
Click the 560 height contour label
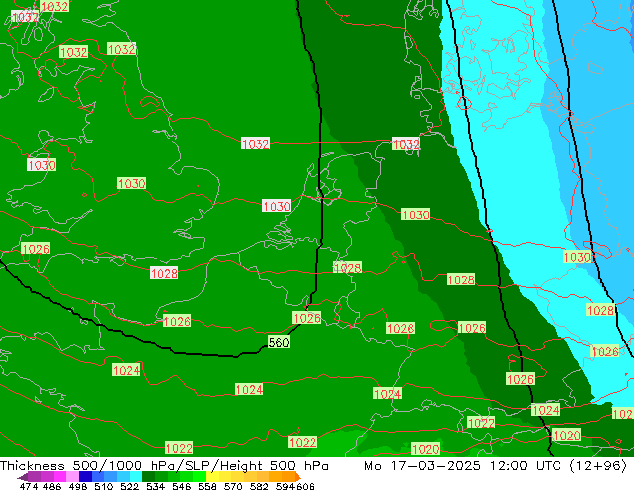pos(279,342)
